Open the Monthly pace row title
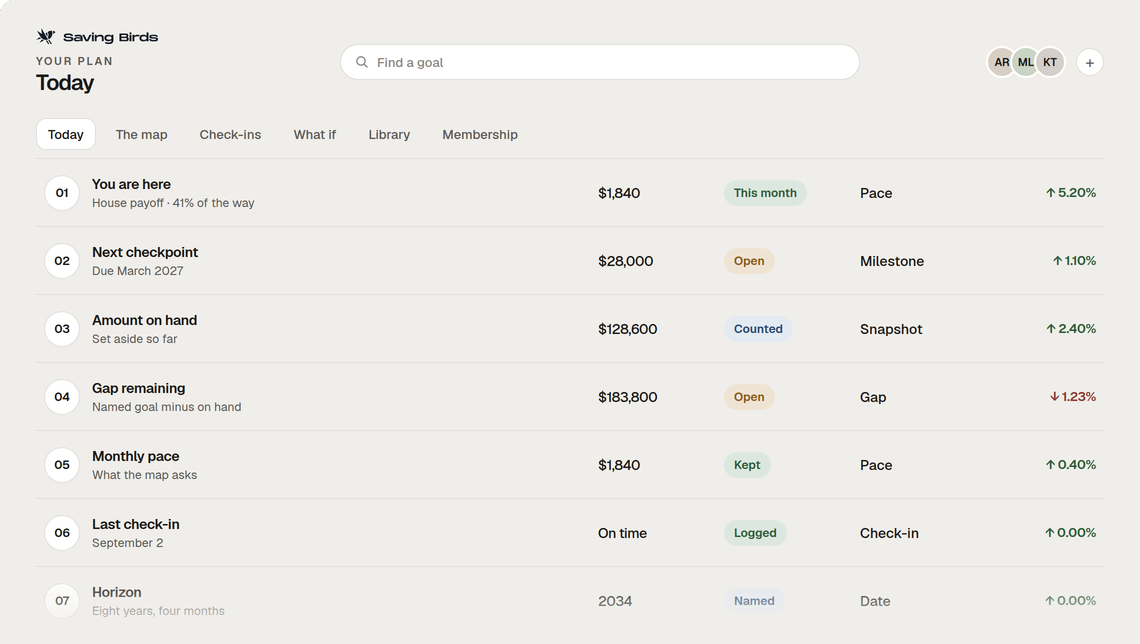The width and height of the screenshot is (1140, 644). tap(135, 456)
